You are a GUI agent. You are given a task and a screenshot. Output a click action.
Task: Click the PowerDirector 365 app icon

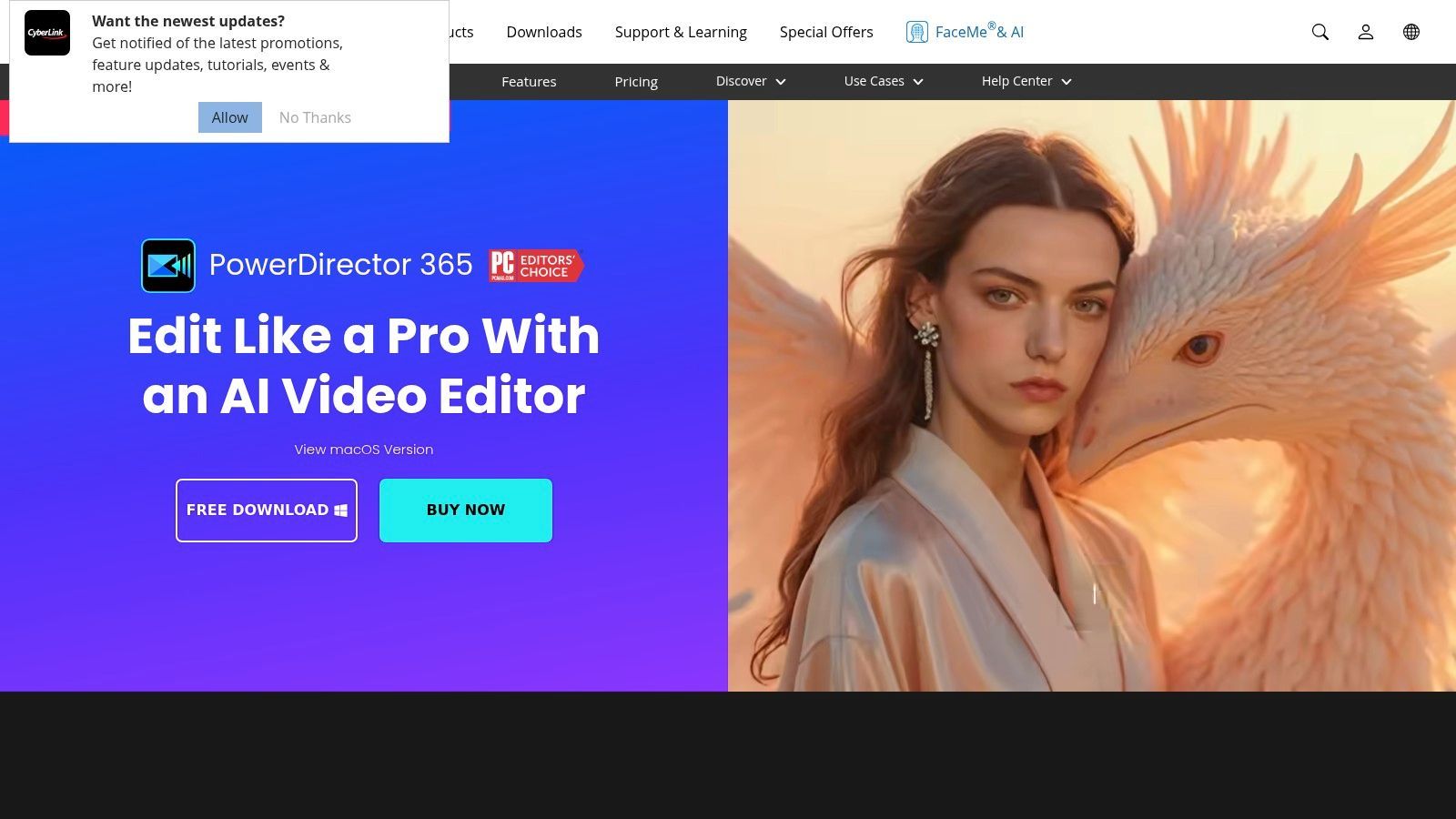pos(168,266)
